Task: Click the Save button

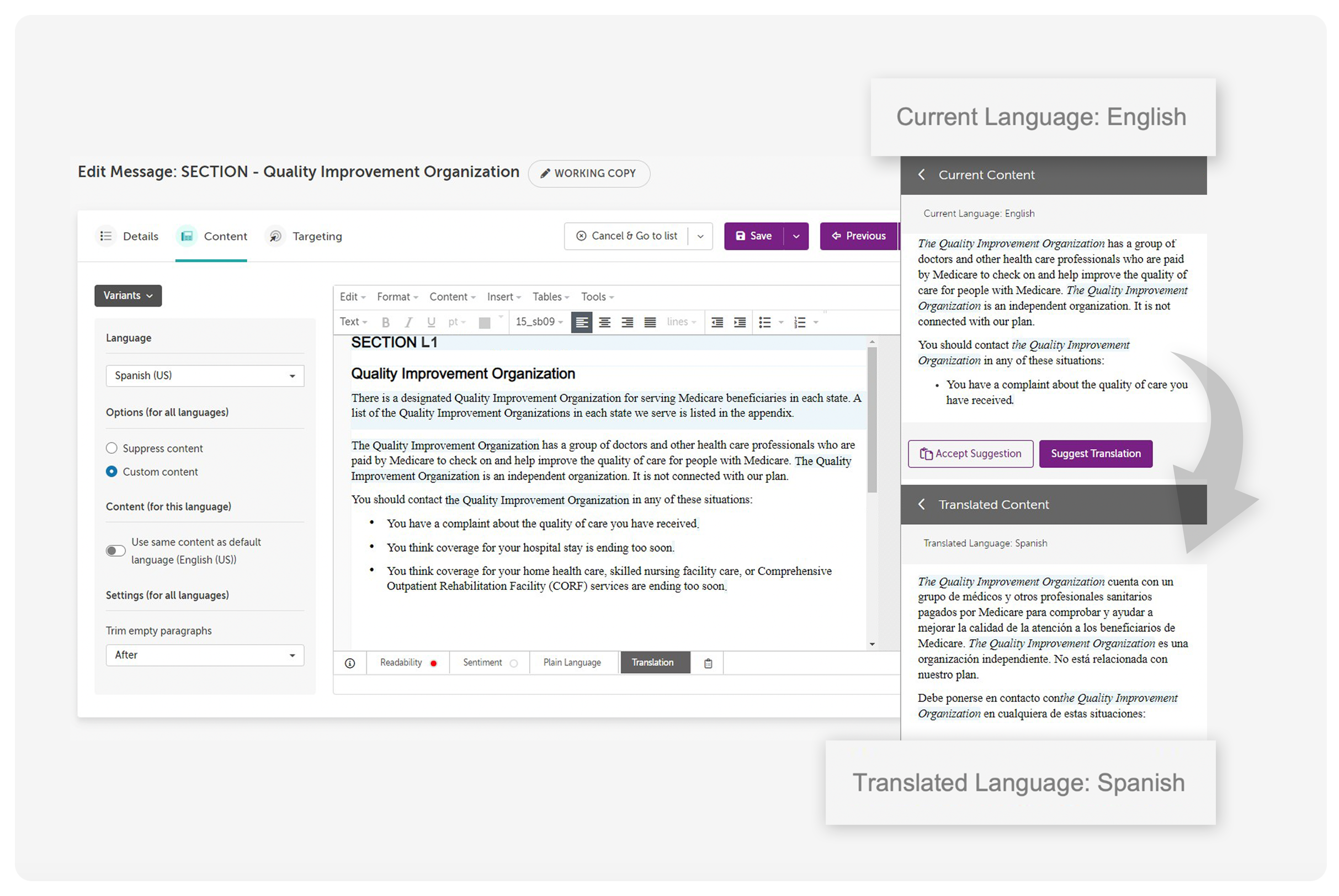Action: pos(755,236)
